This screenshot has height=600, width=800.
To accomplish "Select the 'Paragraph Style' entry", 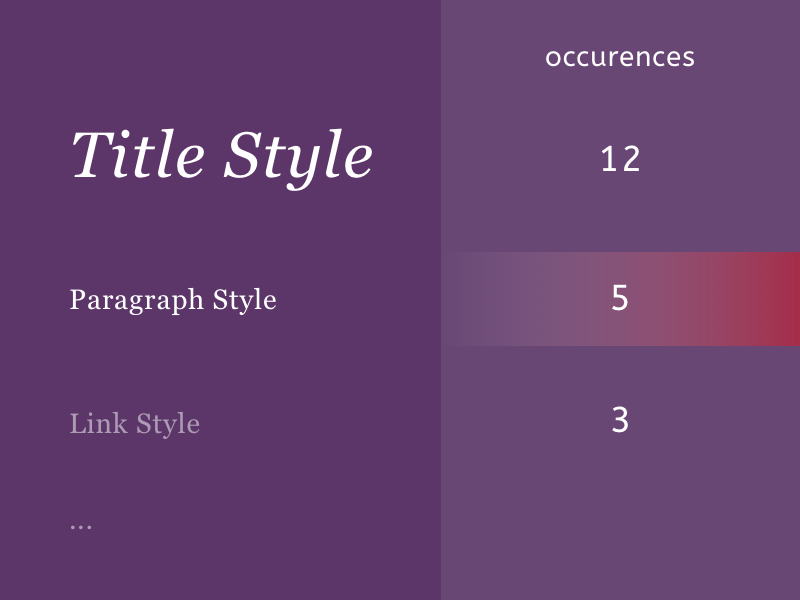I will pyautogui.click(x=173, y=300).
